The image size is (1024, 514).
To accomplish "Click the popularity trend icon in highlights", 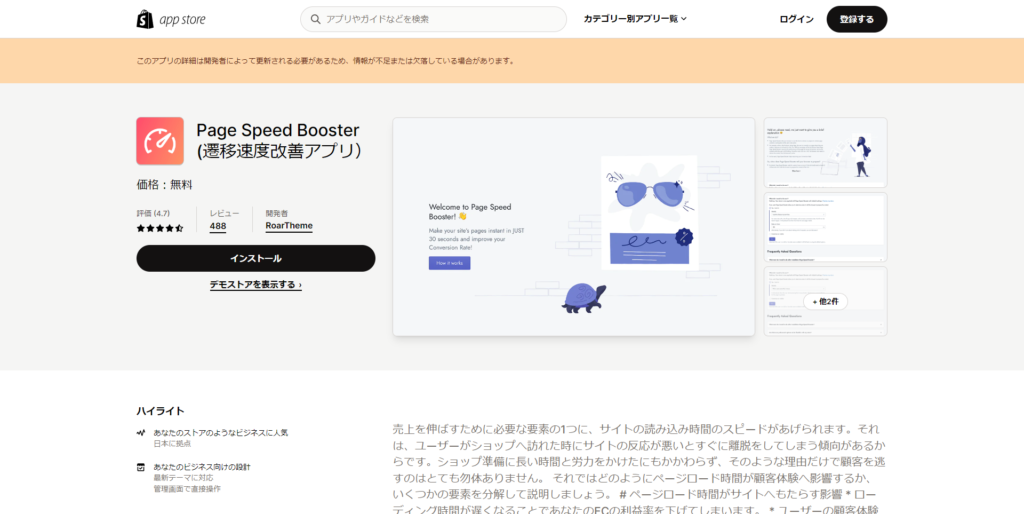I will (x=140, y=432).
